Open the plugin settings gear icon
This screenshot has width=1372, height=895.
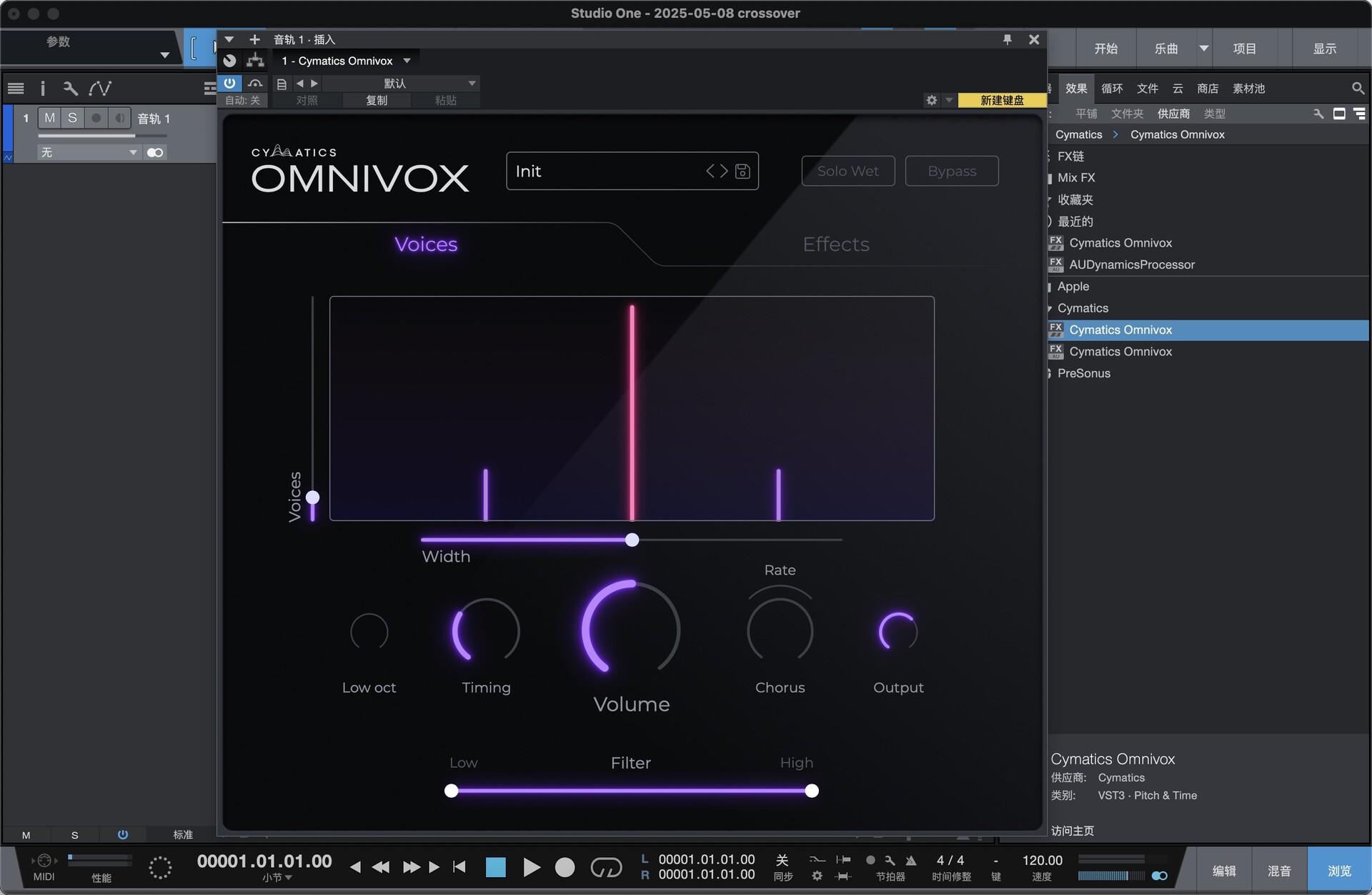[x=932, y=100]
